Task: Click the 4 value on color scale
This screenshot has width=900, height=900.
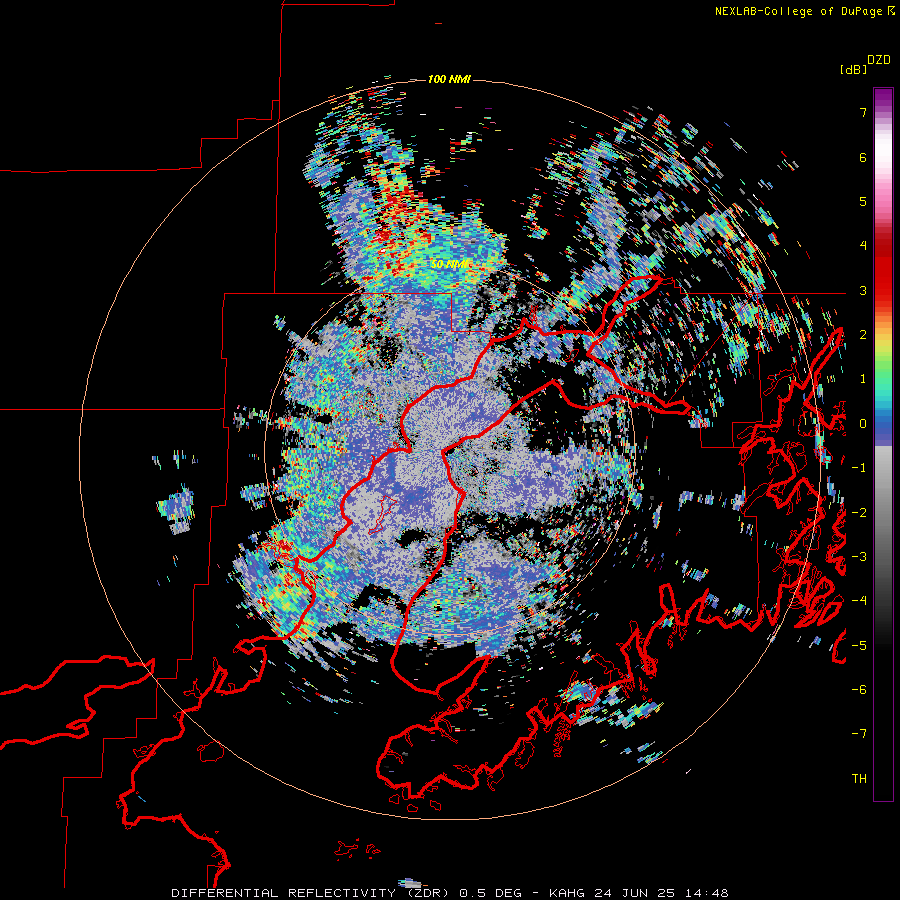Action: pyautogui.click(x=863, y=246)
